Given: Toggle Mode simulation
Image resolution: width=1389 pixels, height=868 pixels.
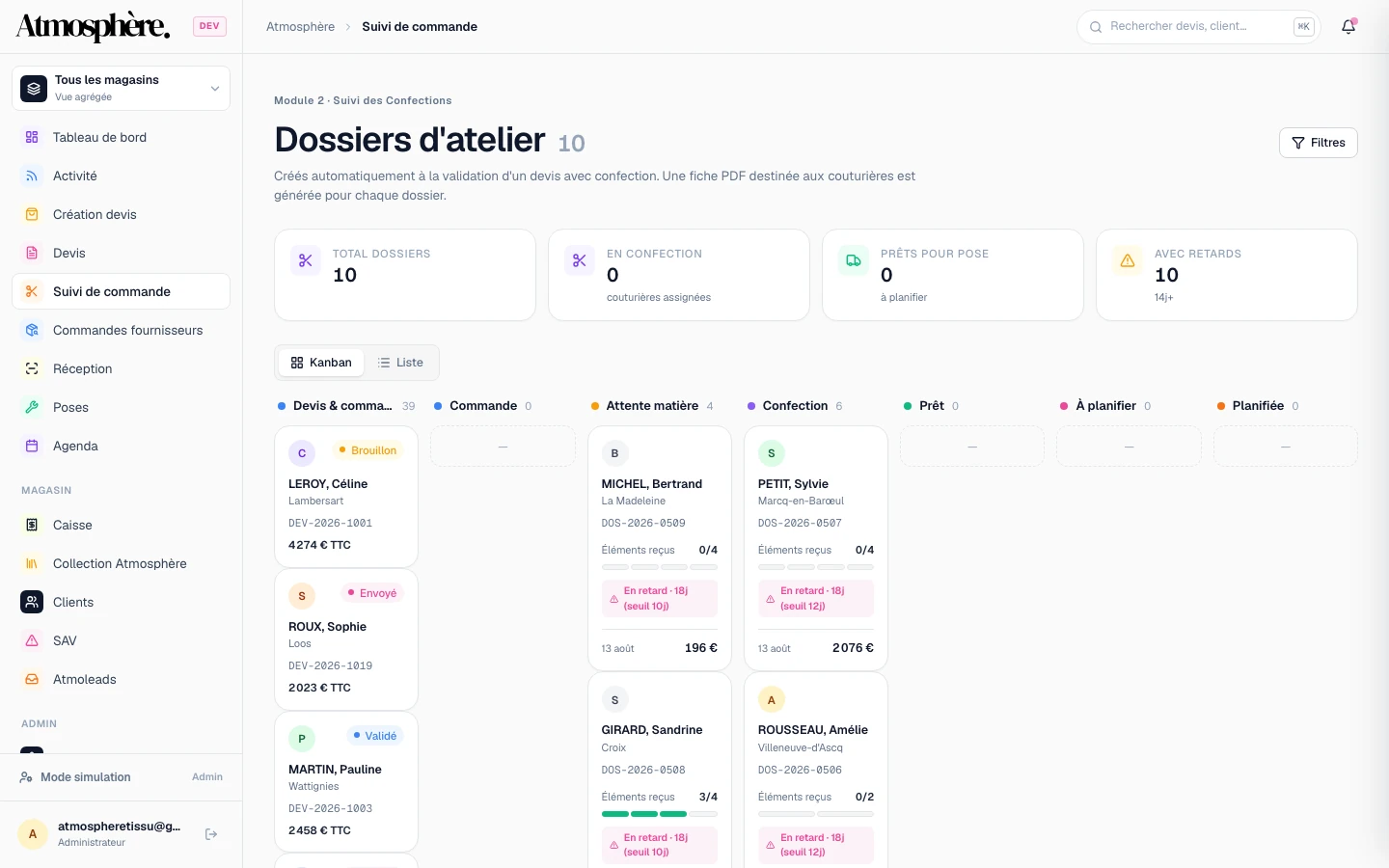Looking at the screenshot, I should pos(122,777).
